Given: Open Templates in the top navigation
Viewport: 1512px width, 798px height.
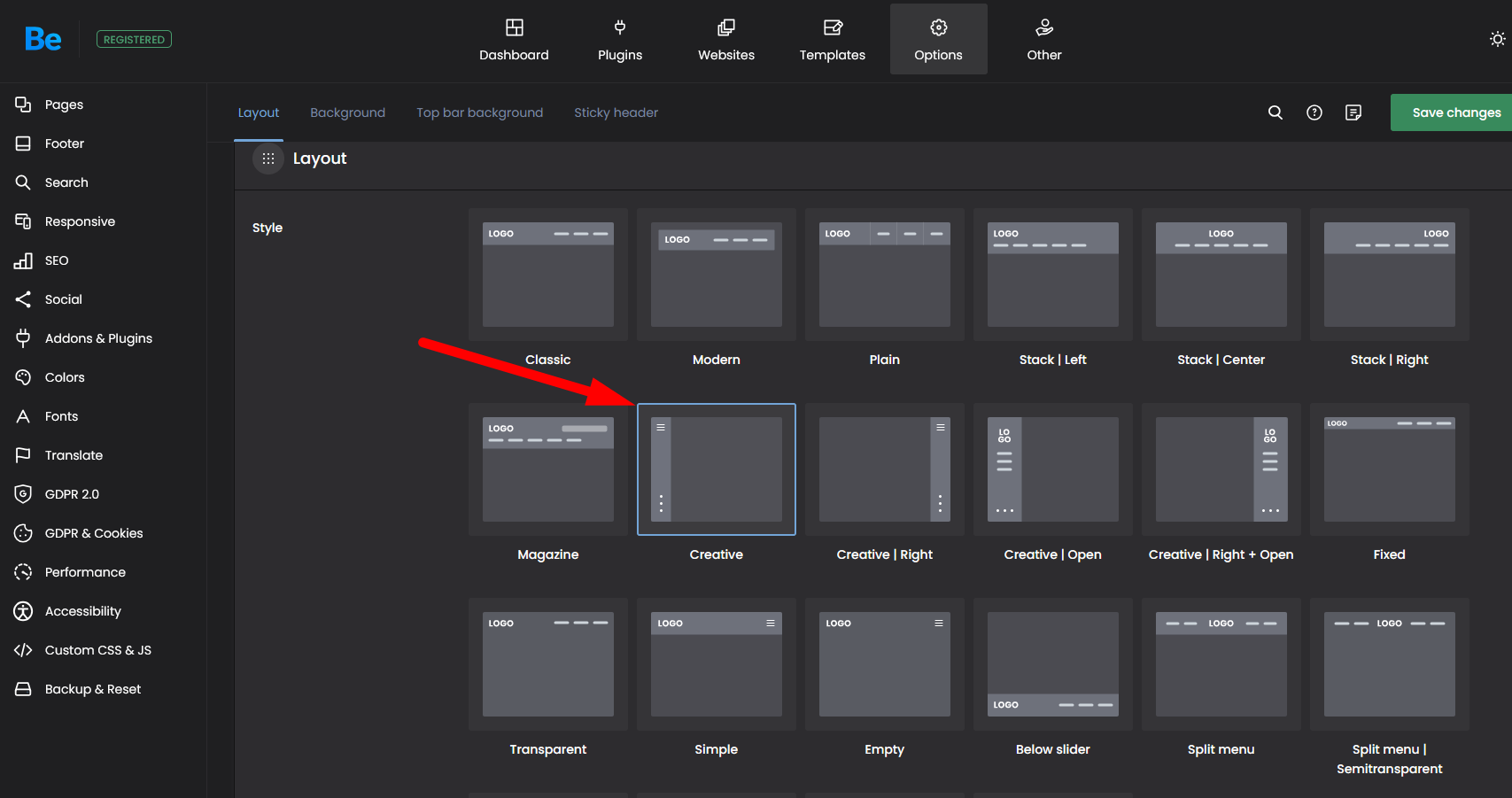Looking at the screenshot, I should click(833, 40).
